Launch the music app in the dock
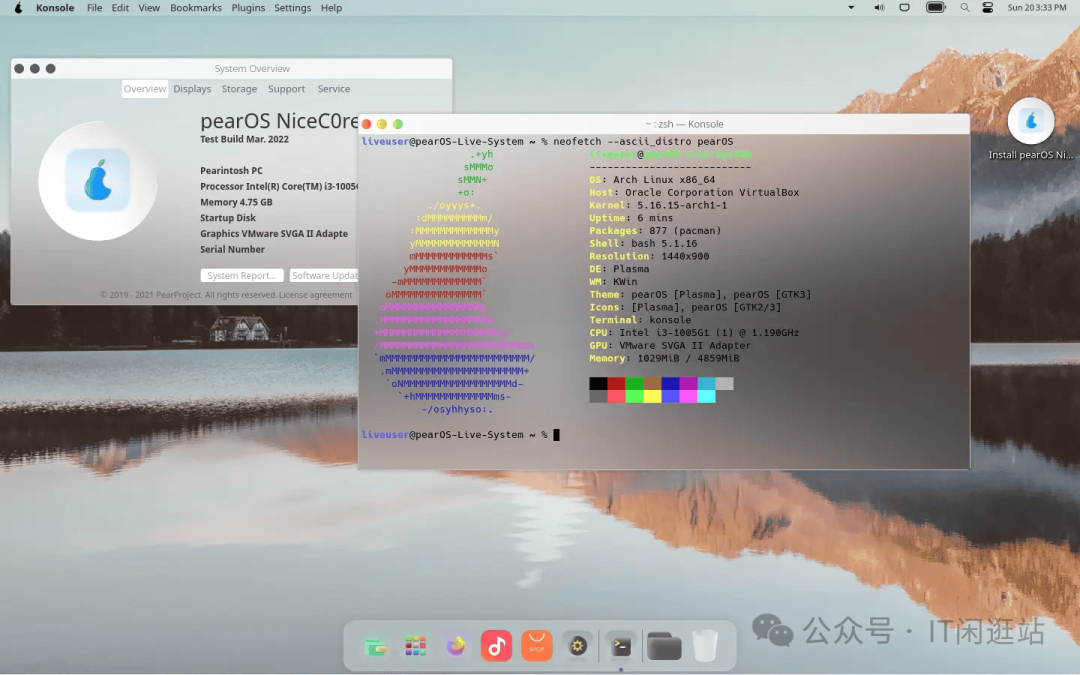The height and width of the screenshot is (675, 1080). pyautogui.click(x=496, y=646)
